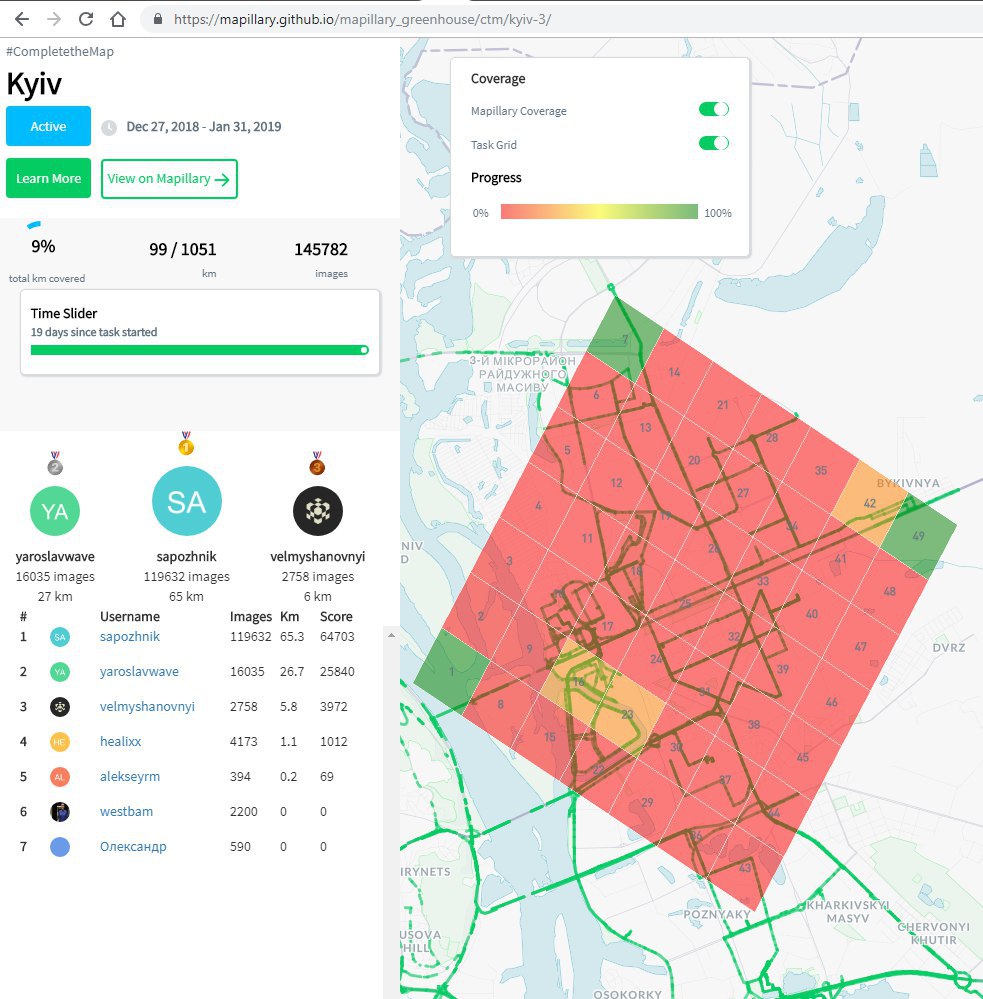Image resolution: width=983 pixels, height=999 pixels.
Task: Click small YA avatar in row 2
Action: pyautogui.click(x=60, y=672)
